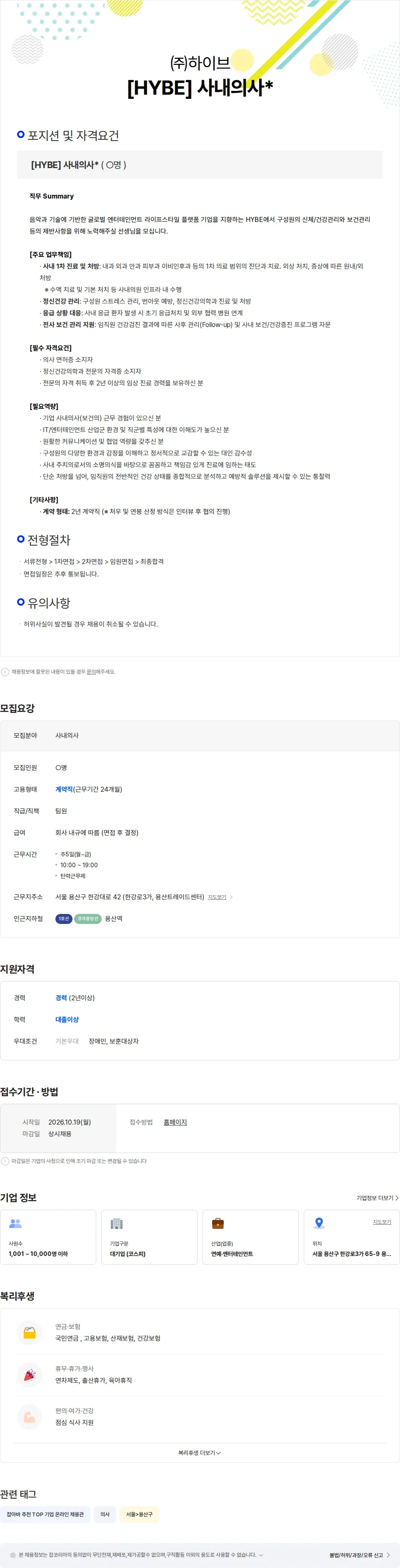This screenshot has width=400, height=1568.
Task: Click the hiring process steps 서류전형 > 1차면접
Action: 94,561
